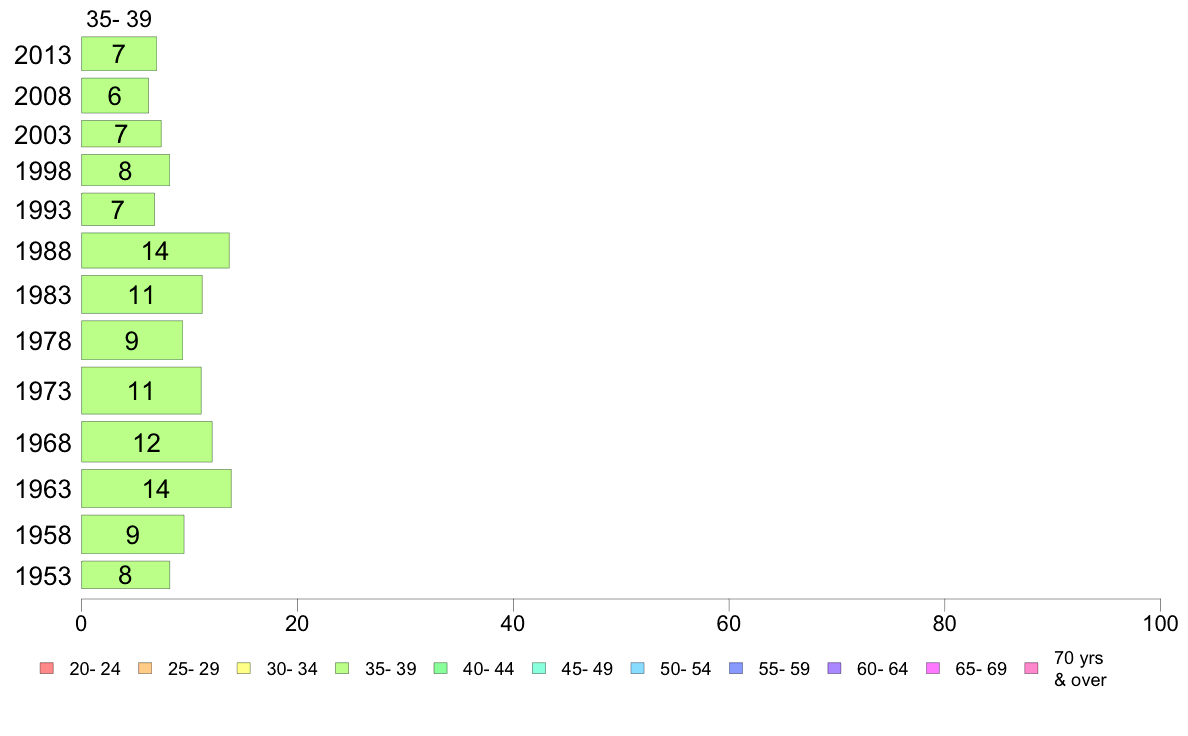Click the 2008 bar with value 6
Image resolution: width=1188 pixels, height=736 pixels.
115,96
